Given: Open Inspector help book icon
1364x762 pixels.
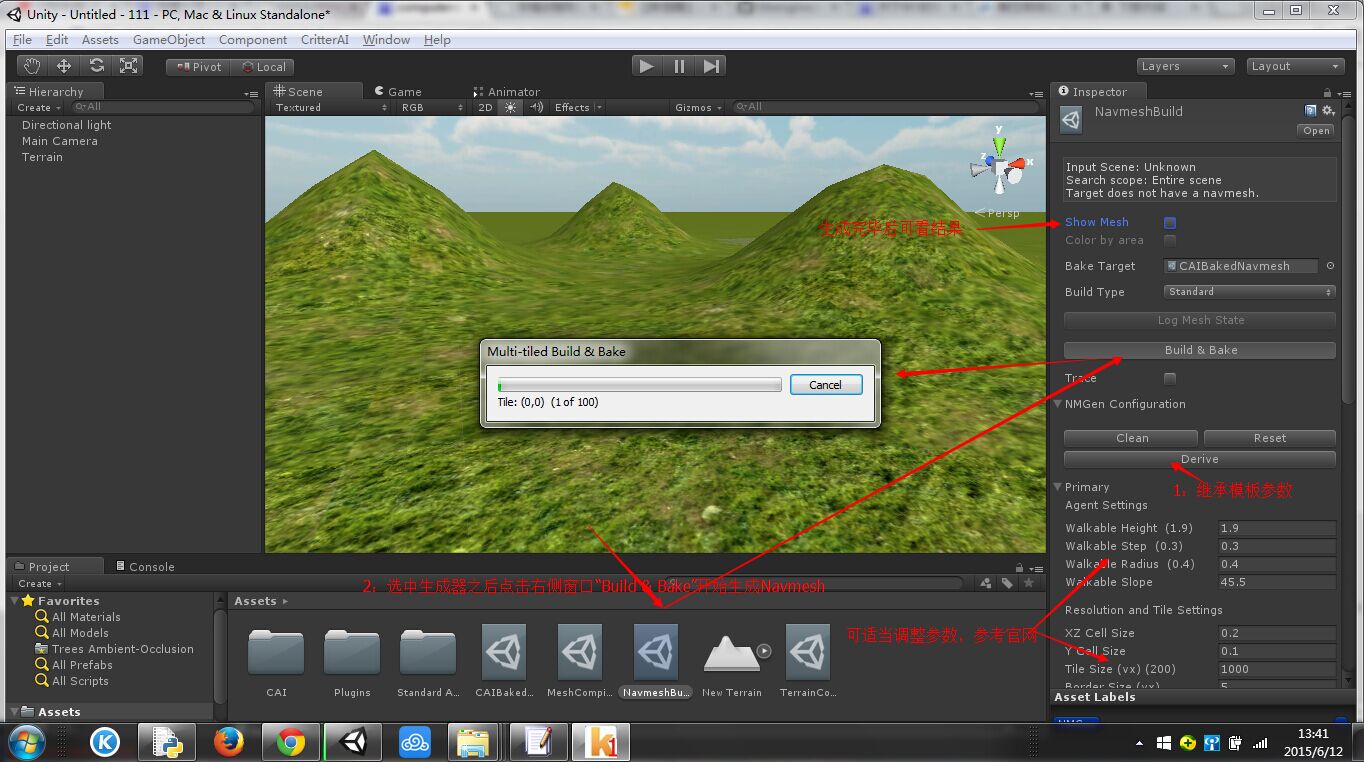Looking at the screenshot, I should tap(1311, 110).
